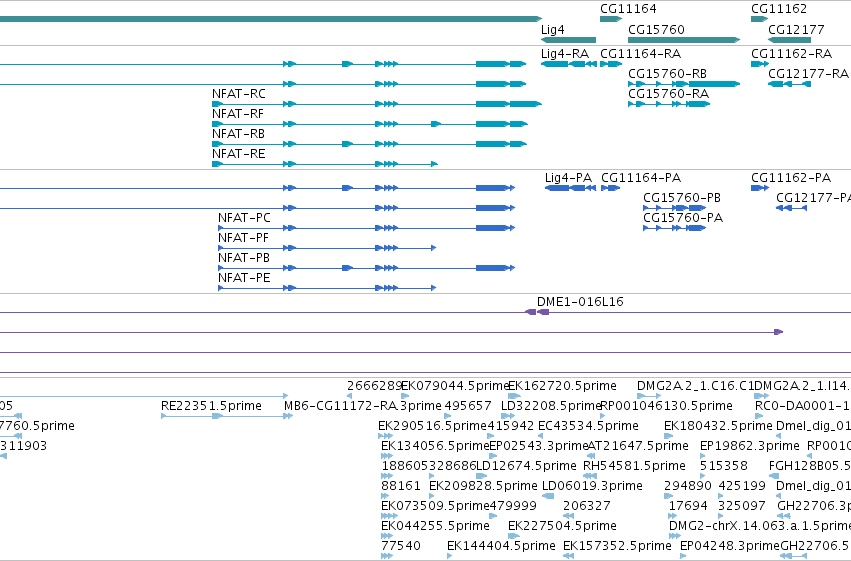Click the CG11164-RA transcript label
851x561 pixels.
640,54
